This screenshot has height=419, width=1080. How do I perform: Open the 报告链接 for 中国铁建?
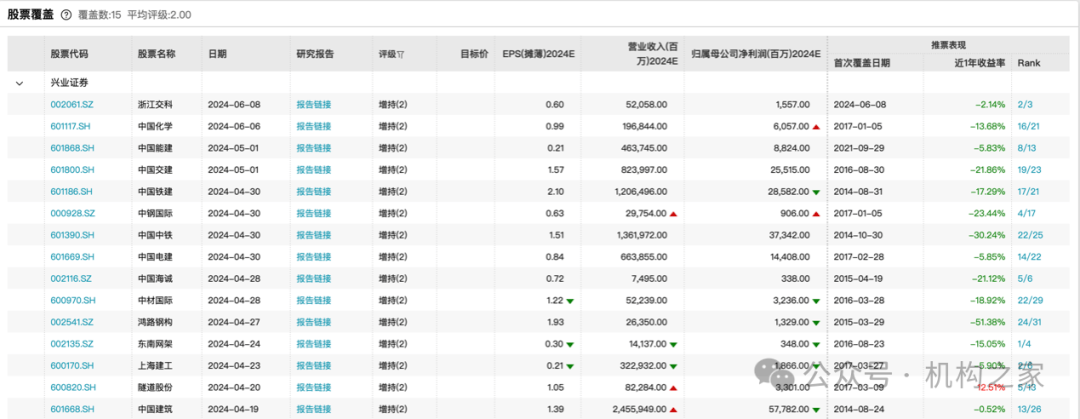point(313,192)
